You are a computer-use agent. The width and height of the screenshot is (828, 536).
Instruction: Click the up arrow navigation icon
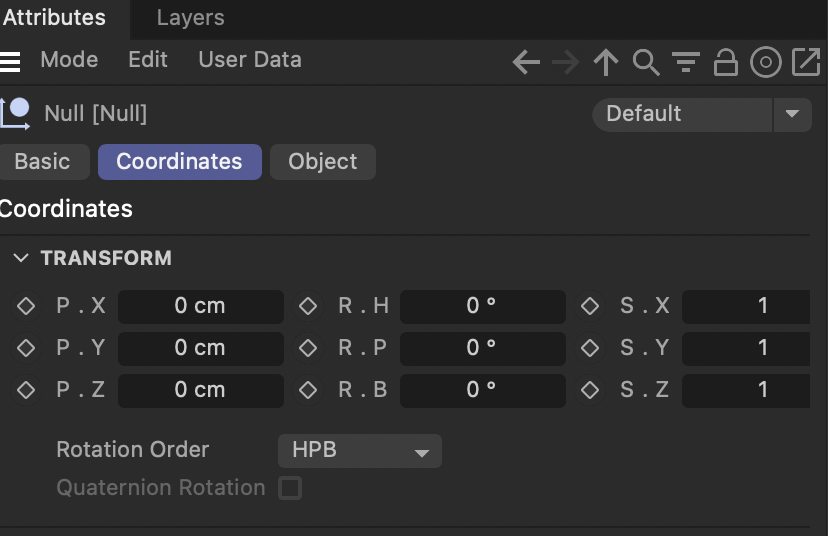[x=606, y=63]
